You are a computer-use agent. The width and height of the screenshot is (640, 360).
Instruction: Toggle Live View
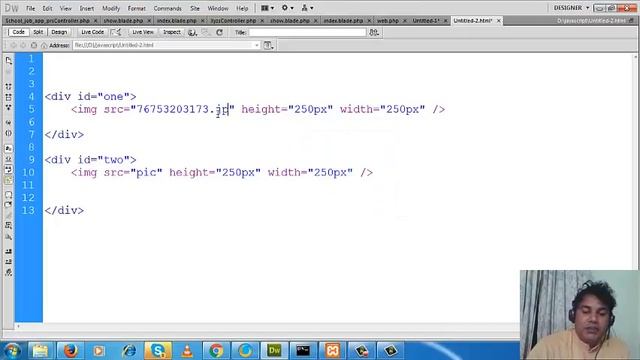pyautogui.click(x=142, y=32)
